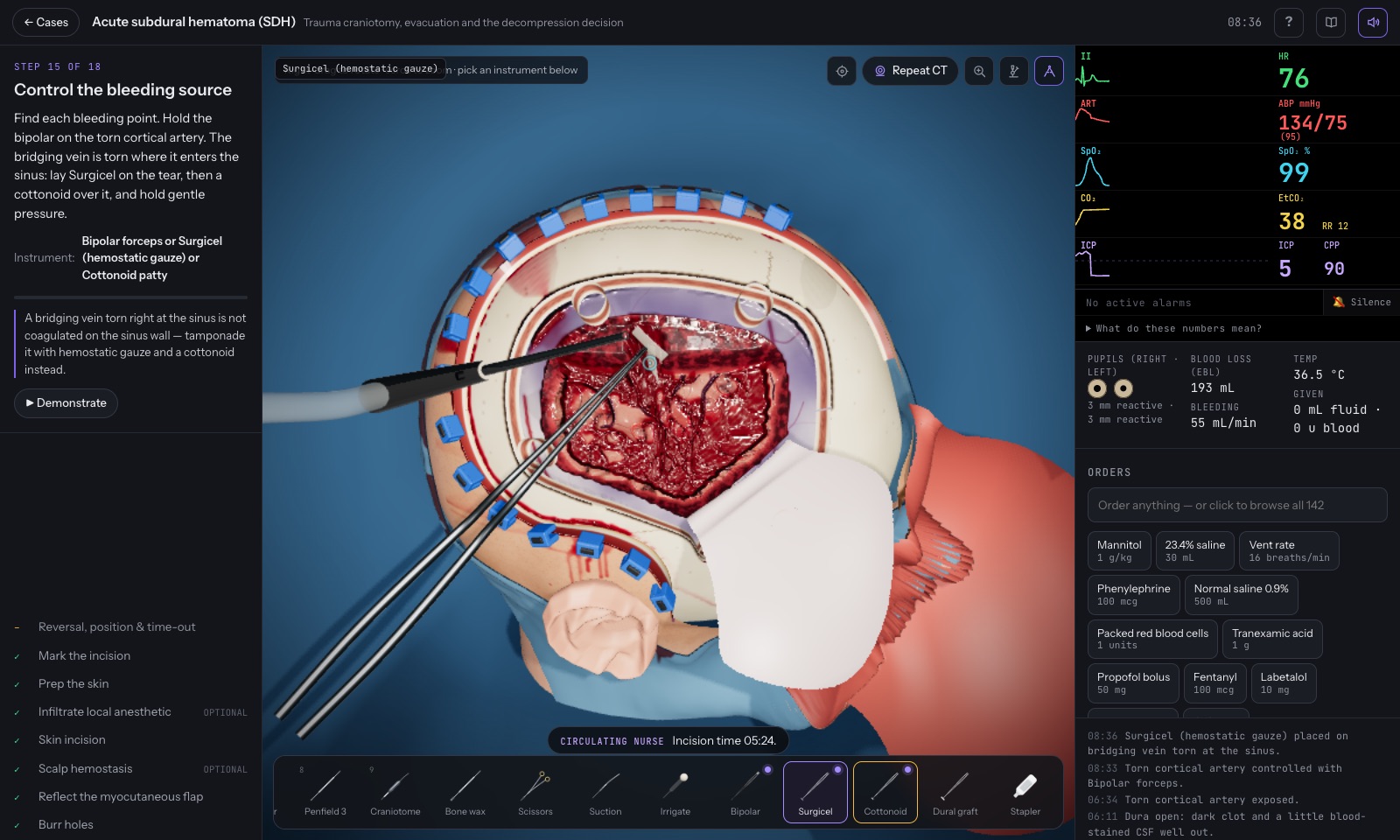
Task: Click the ECG lead II waveform
Action: pyautogui.click(x=1094, y=77)
